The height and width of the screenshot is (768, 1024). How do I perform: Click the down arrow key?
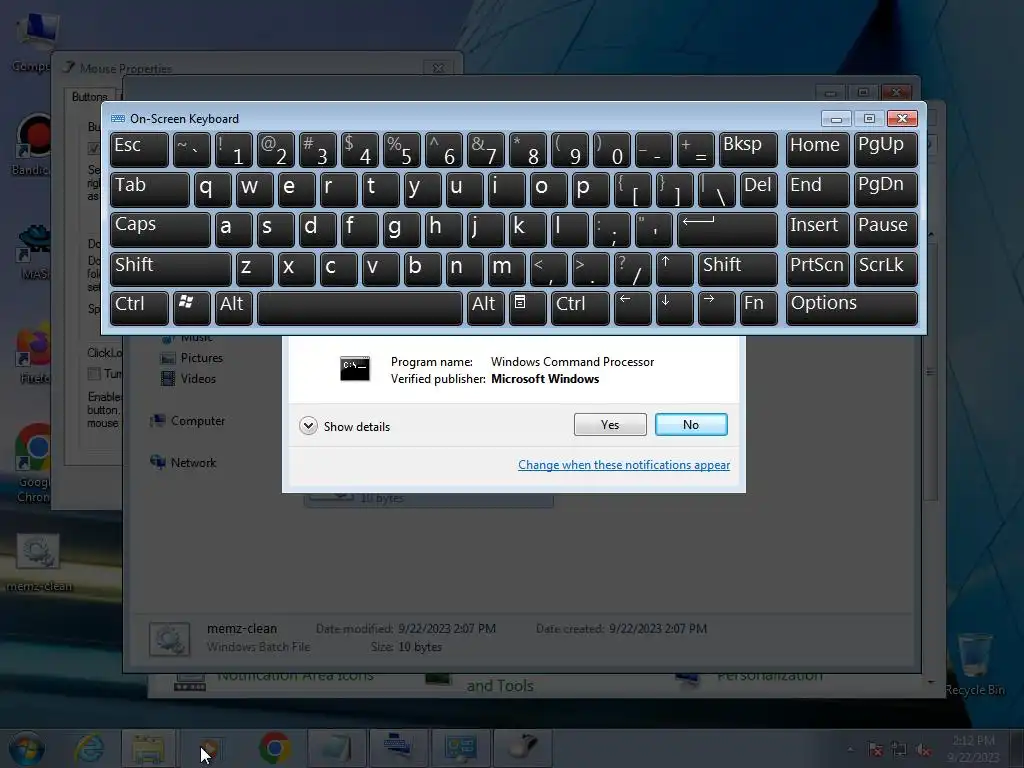coord(674,308)
